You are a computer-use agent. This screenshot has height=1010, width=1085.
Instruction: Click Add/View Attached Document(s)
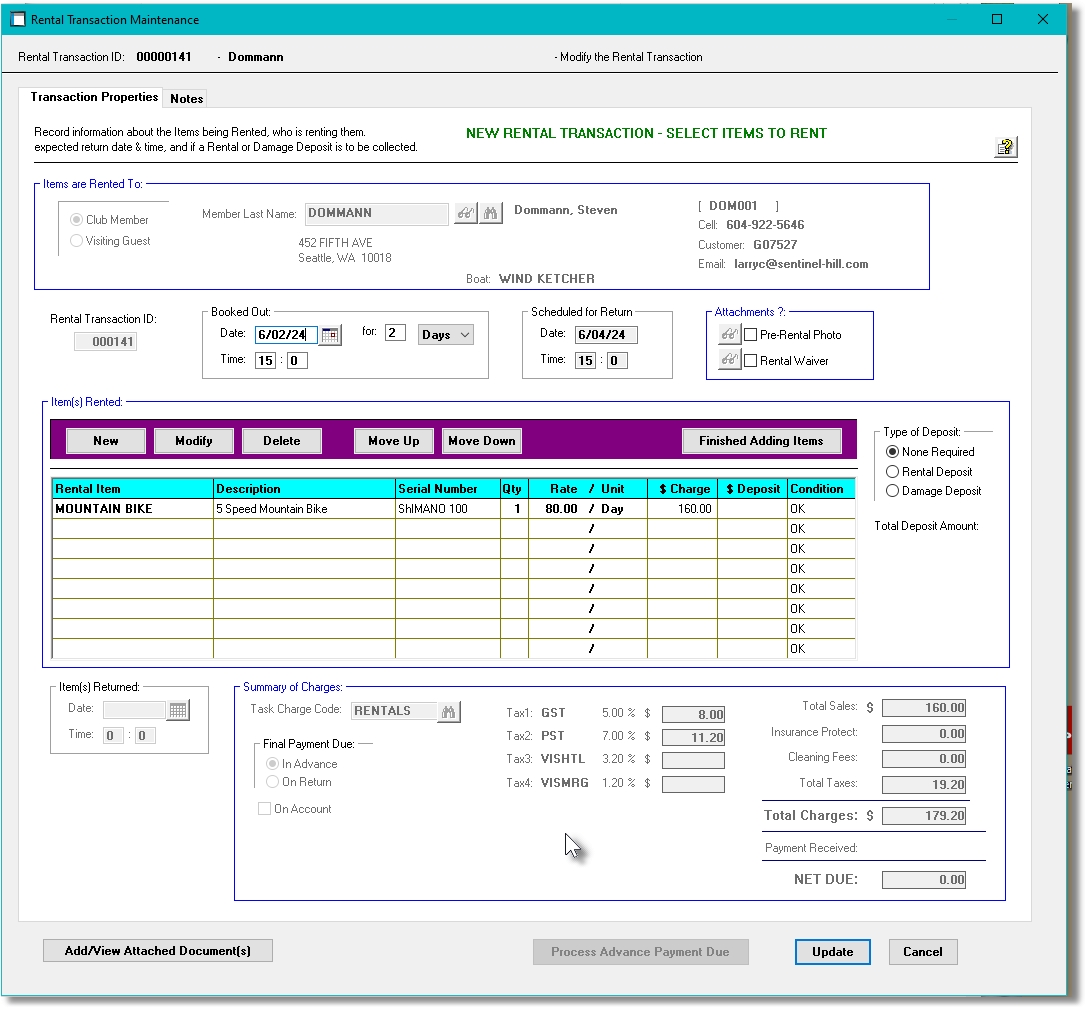click(157, 950)
